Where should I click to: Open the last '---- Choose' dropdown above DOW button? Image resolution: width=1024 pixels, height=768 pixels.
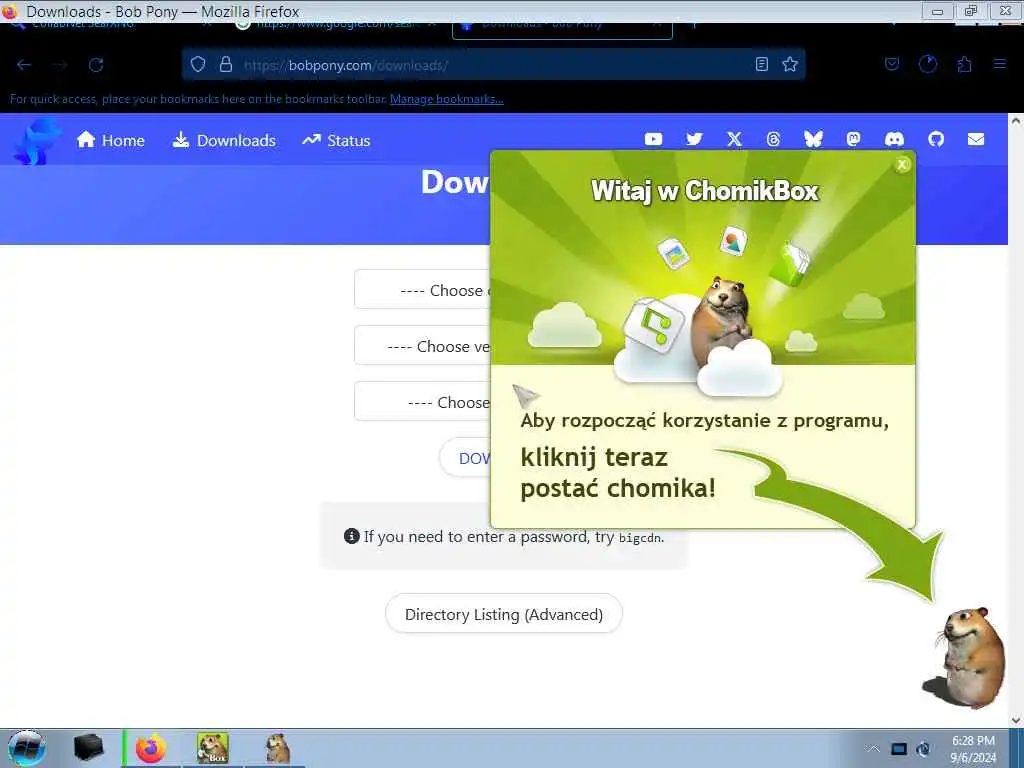[423, 402]
